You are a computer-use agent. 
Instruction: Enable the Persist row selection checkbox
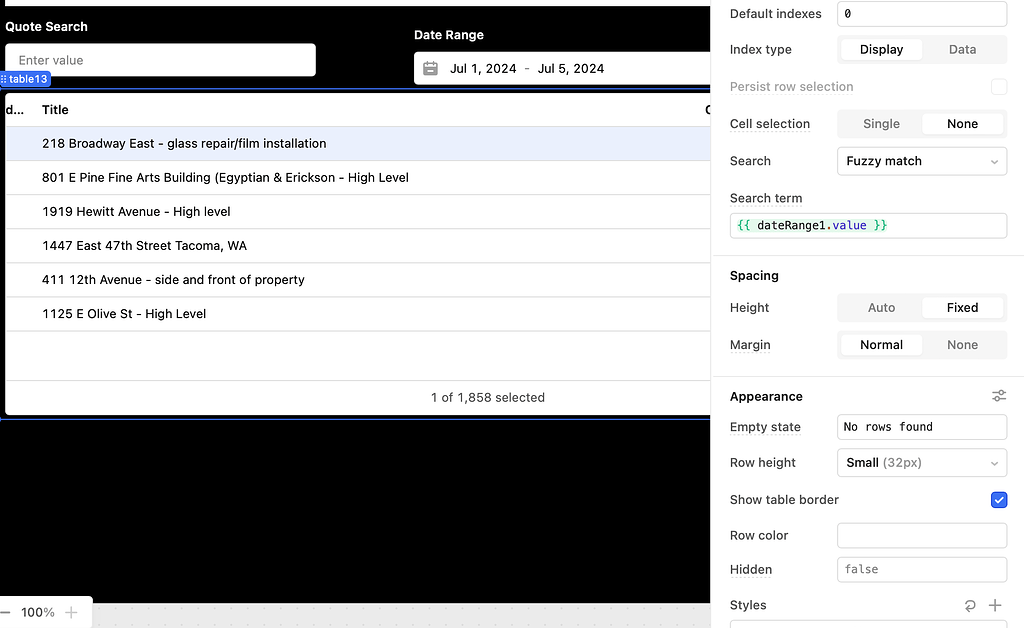998,87
